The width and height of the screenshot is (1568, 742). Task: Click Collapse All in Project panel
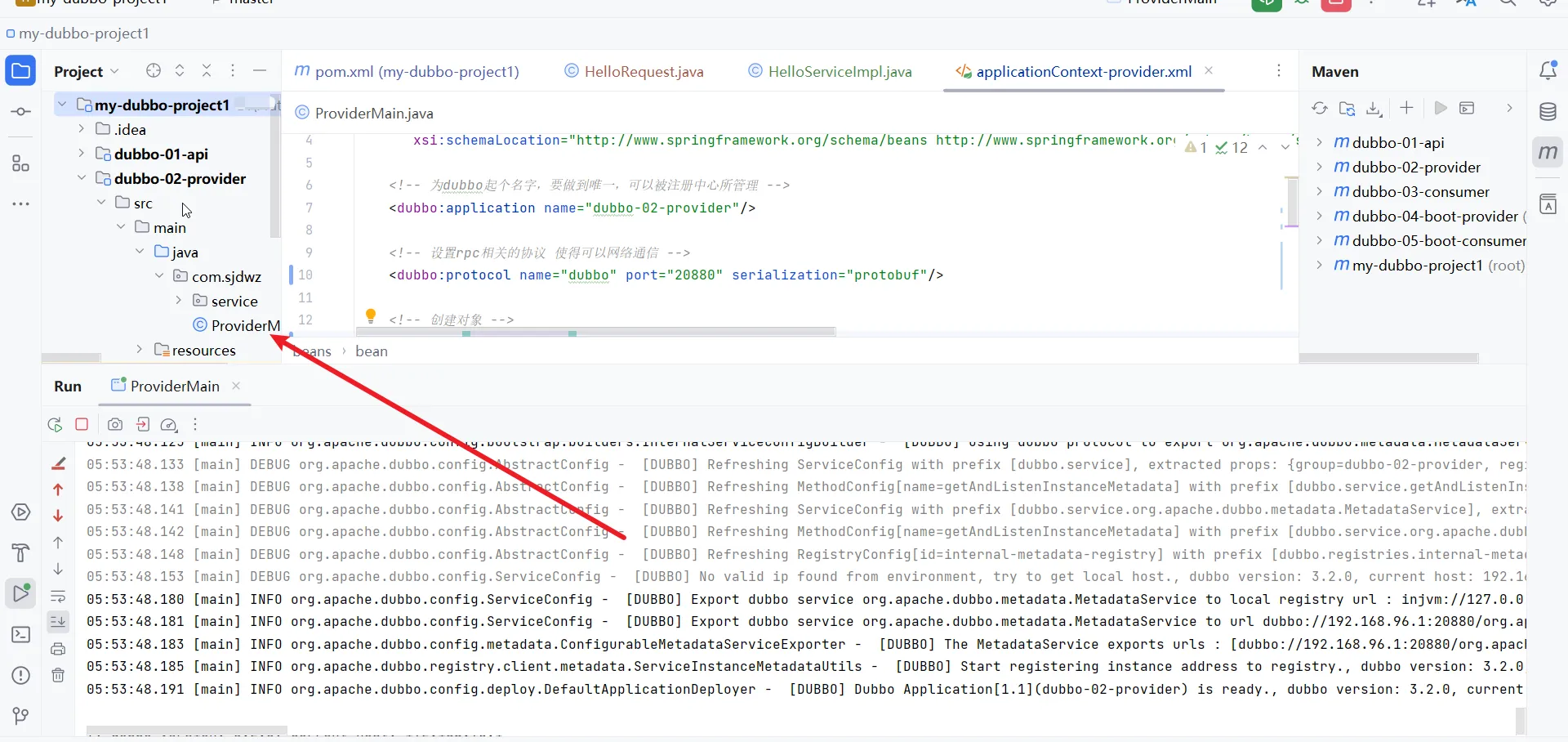point(207,71)
